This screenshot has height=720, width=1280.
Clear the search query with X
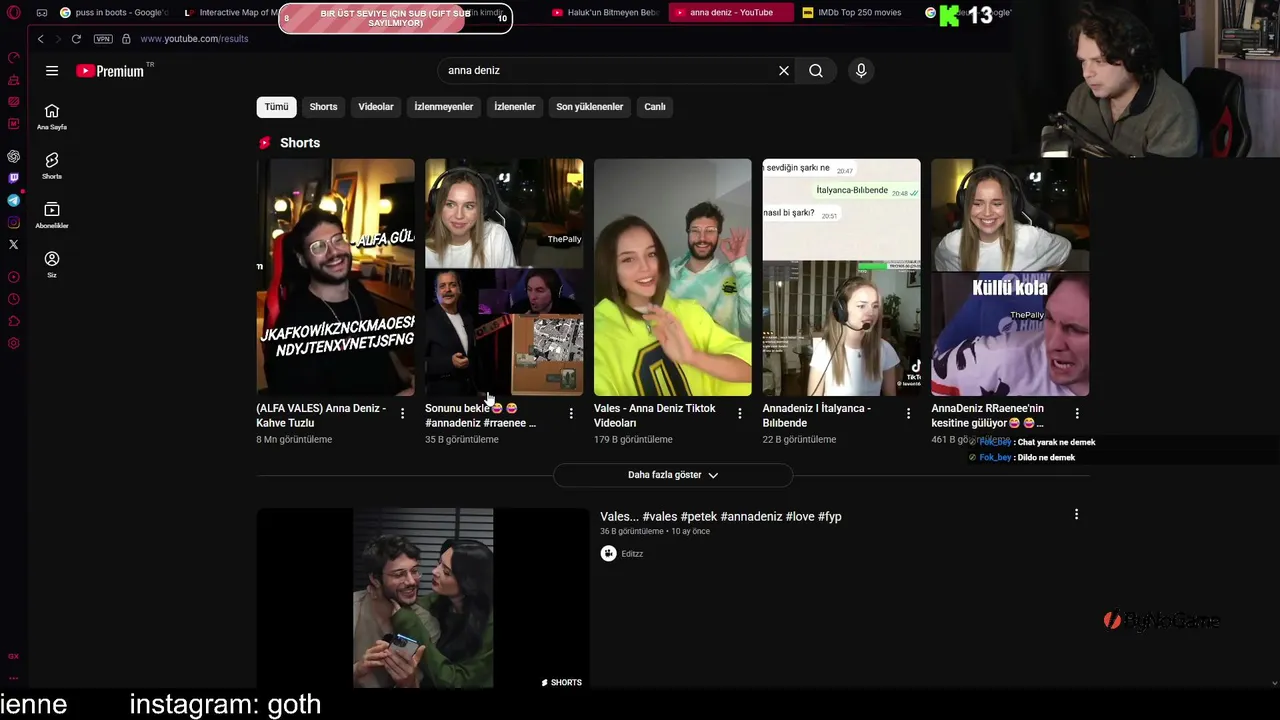(784, 71)
